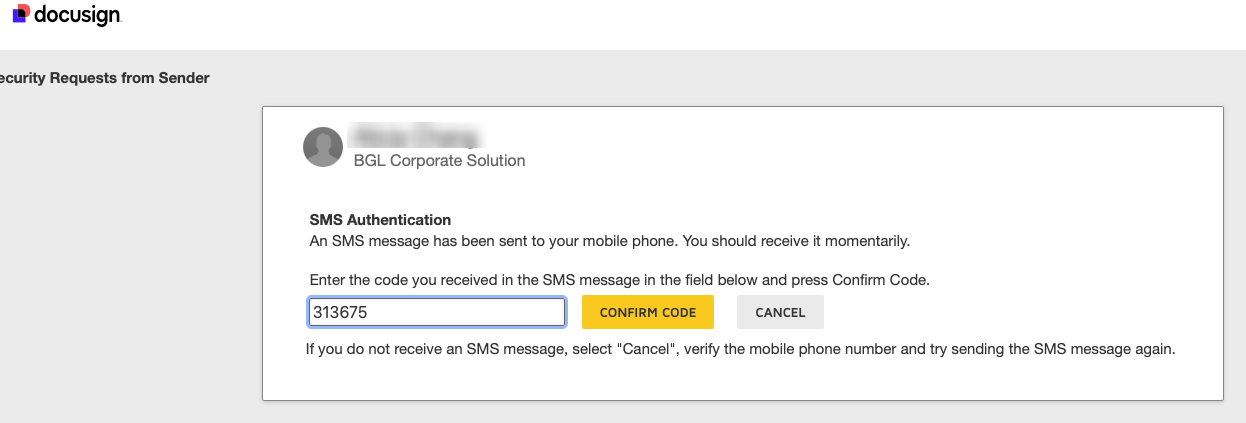Click the 'SMS message has been sent' notice
Image resolution: width=1246 pixels, height=423 pixels.
(x=610, y=241)
